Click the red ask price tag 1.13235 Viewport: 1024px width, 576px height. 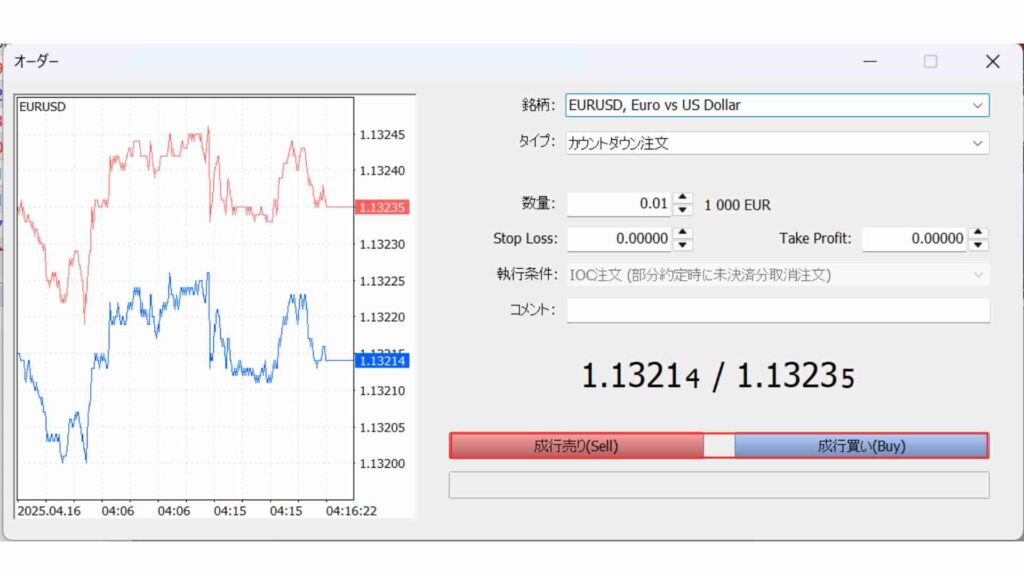coord(383,207)
